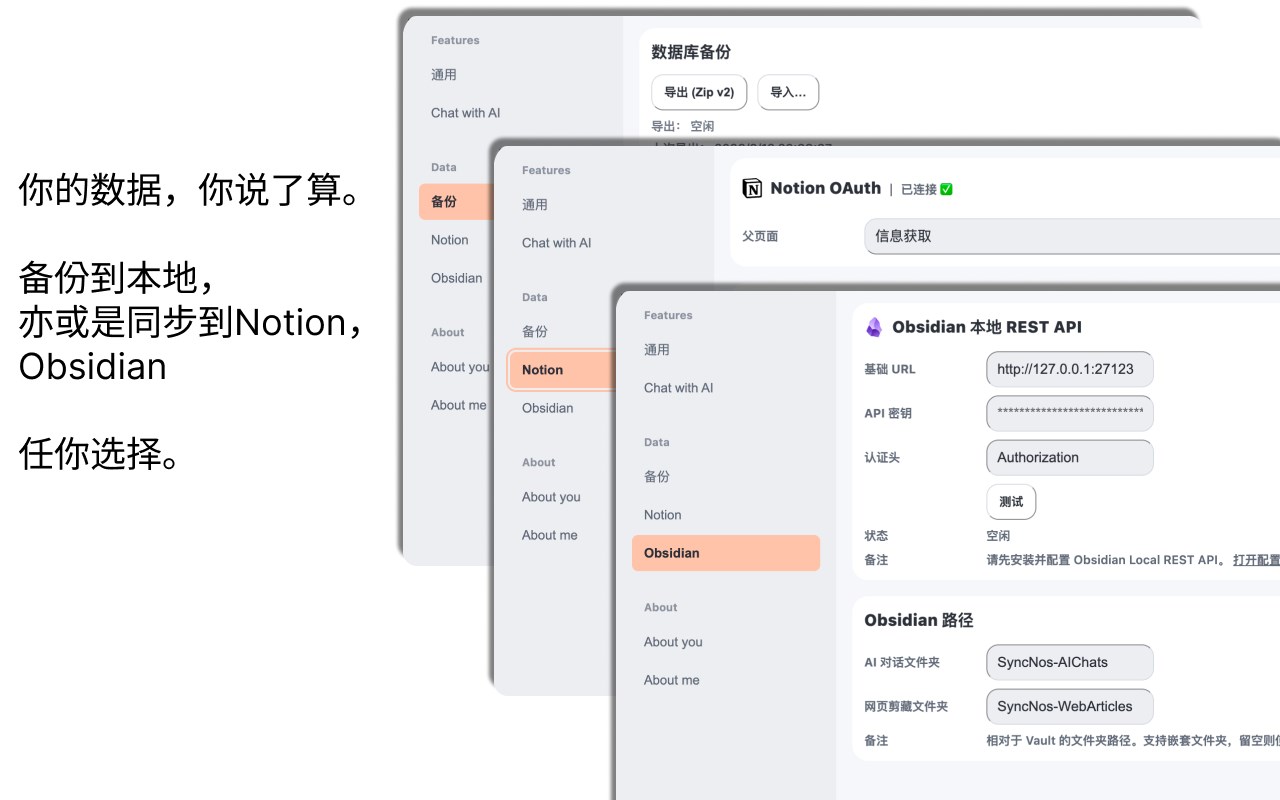
Task: Click the API 密钥 password field
Action: pyautogui.click(x=1069, y=413)
